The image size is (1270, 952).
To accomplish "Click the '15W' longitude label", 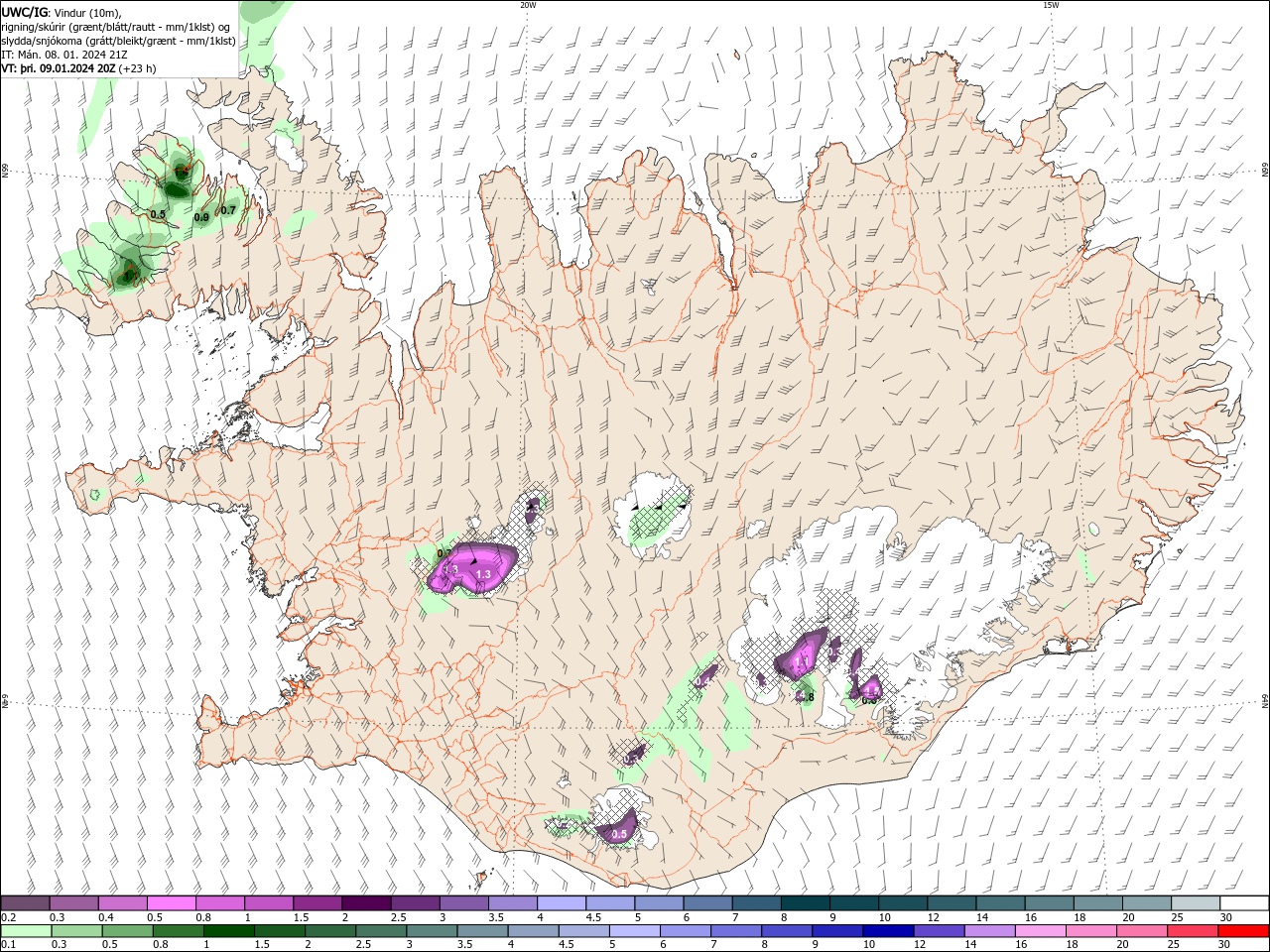I will pyautogui.click(x=1051, y=5).
